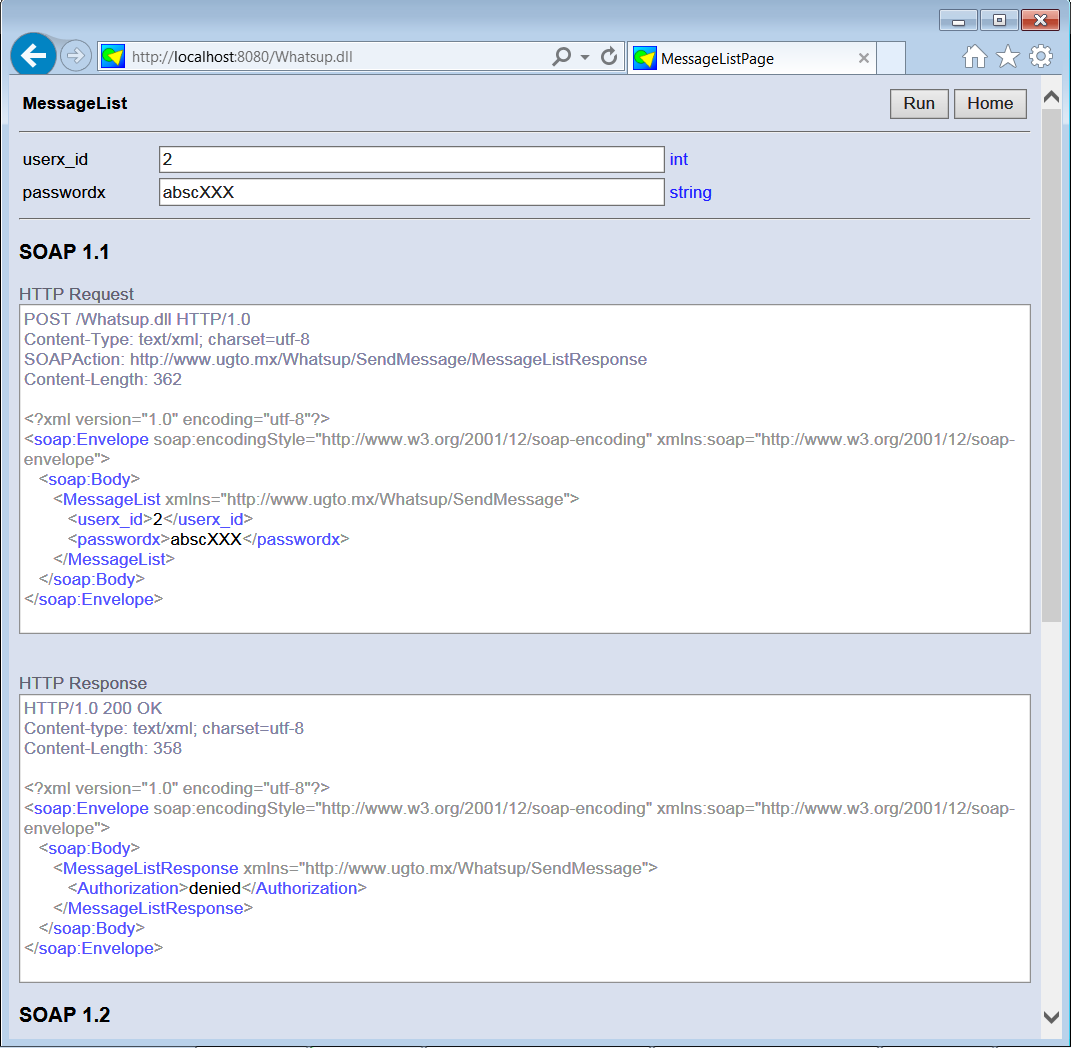1071x1048 pixels.
Task: Select the MessageListPage tab
Action: (x=751, y=58)
